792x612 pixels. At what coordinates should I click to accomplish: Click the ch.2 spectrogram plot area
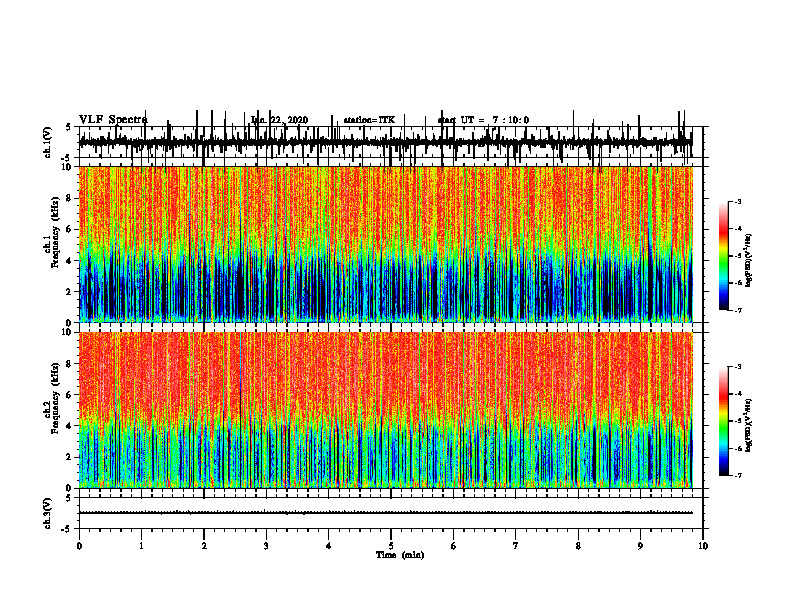click(385, 410)
